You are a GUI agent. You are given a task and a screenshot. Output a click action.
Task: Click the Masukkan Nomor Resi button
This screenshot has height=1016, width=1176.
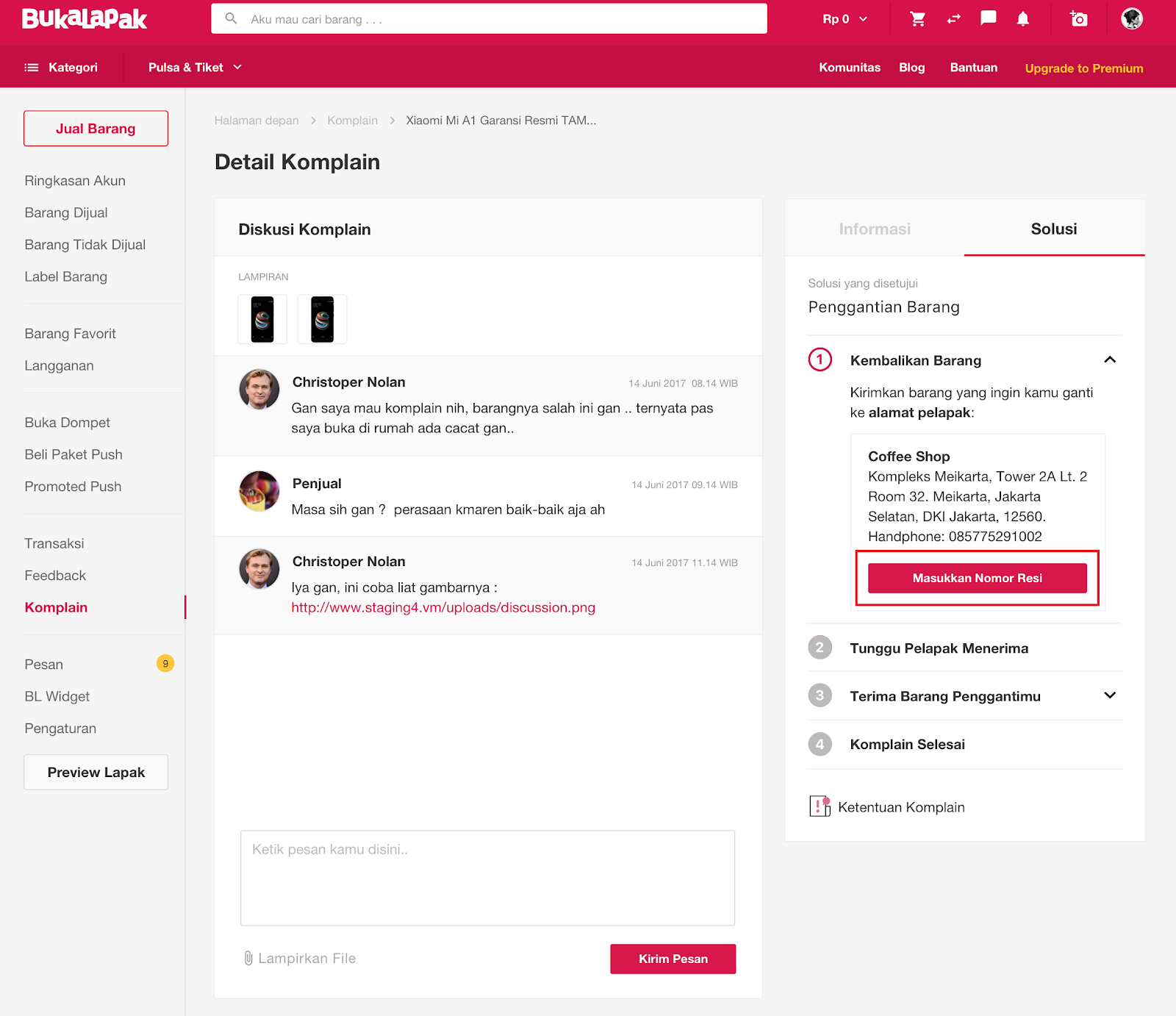[x=978, y=578]
